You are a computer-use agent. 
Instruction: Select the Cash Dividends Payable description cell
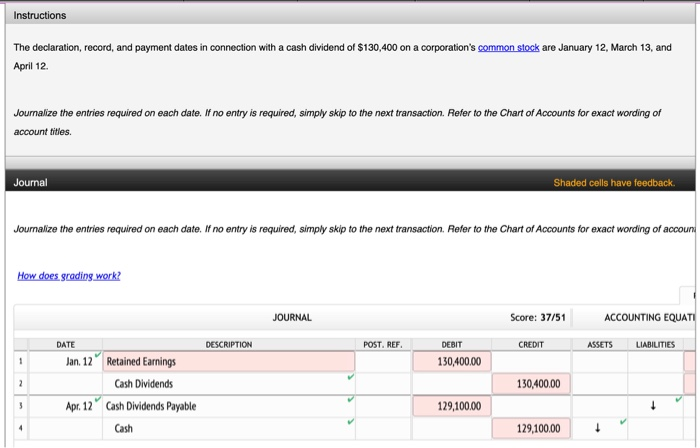[229, 406]
